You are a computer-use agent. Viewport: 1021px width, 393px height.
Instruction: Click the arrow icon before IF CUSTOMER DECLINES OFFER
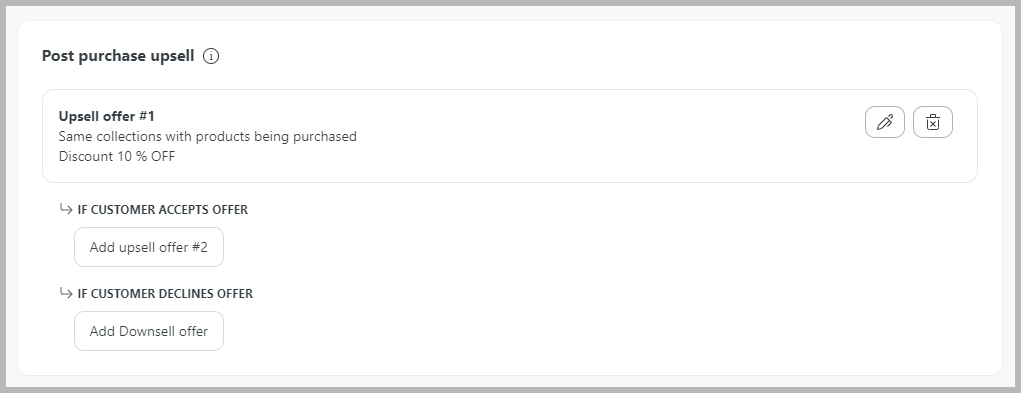[65, 293]
